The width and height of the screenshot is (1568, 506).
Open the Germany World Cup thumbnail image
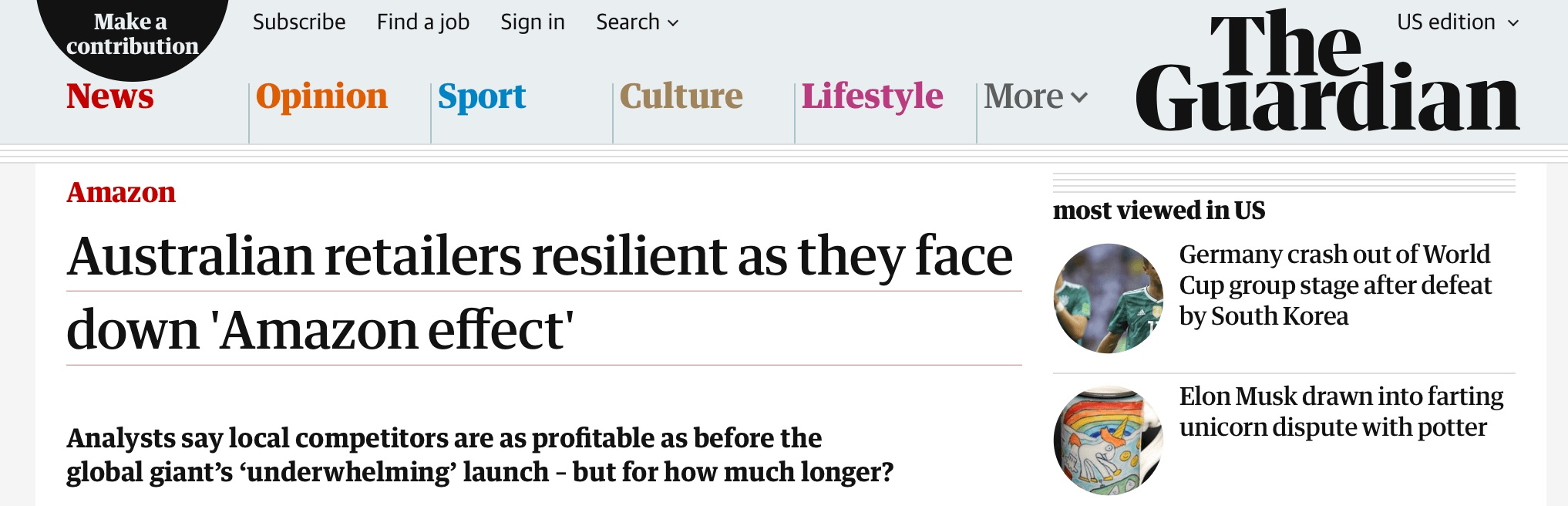click(1109, 299)
